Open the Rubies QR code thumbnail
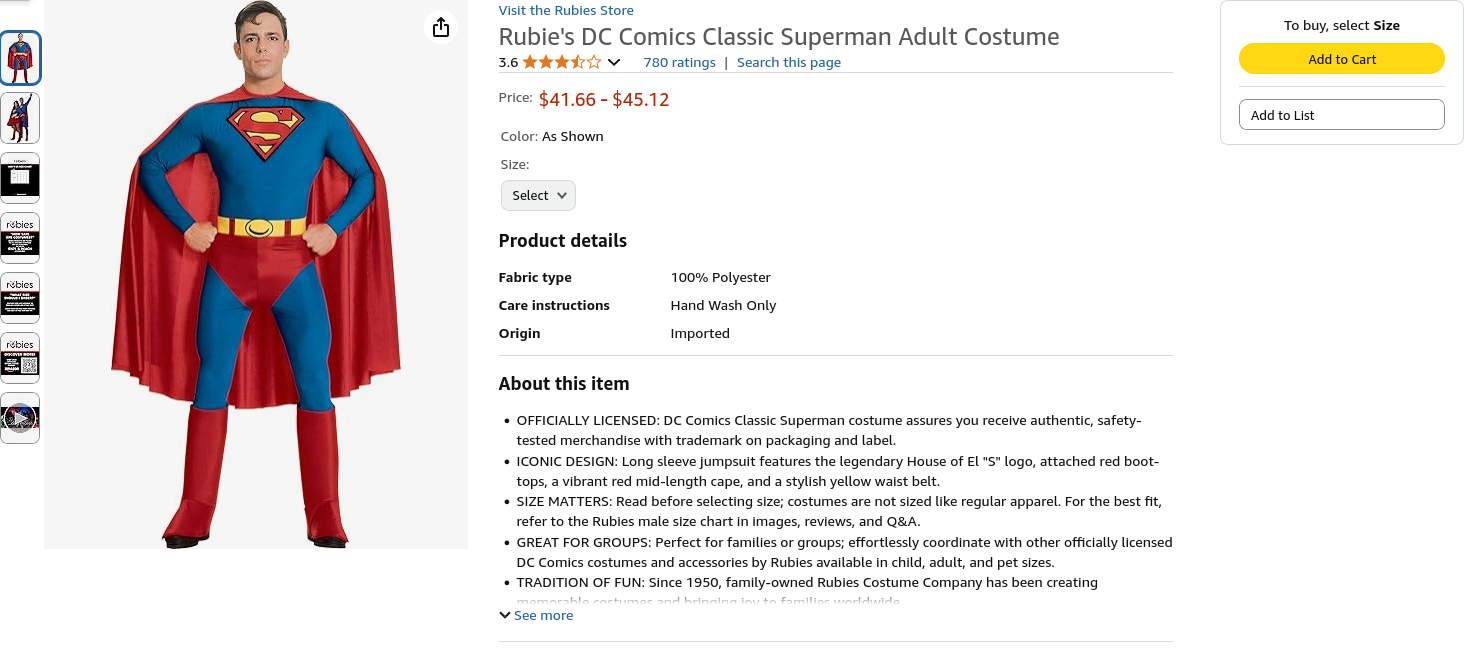1464x658 pixels. [x=20, y=358]
